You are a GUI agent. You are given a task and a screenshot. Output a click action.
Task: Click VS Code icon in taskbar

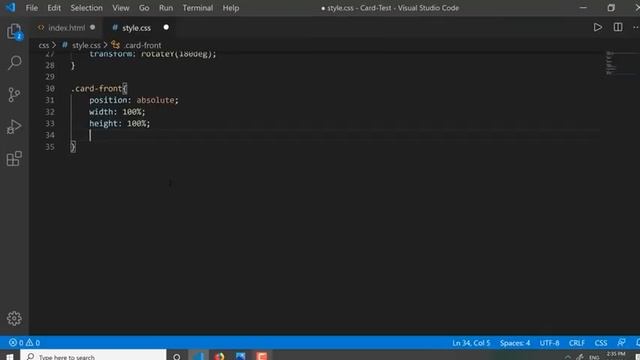tap(199, 356)
